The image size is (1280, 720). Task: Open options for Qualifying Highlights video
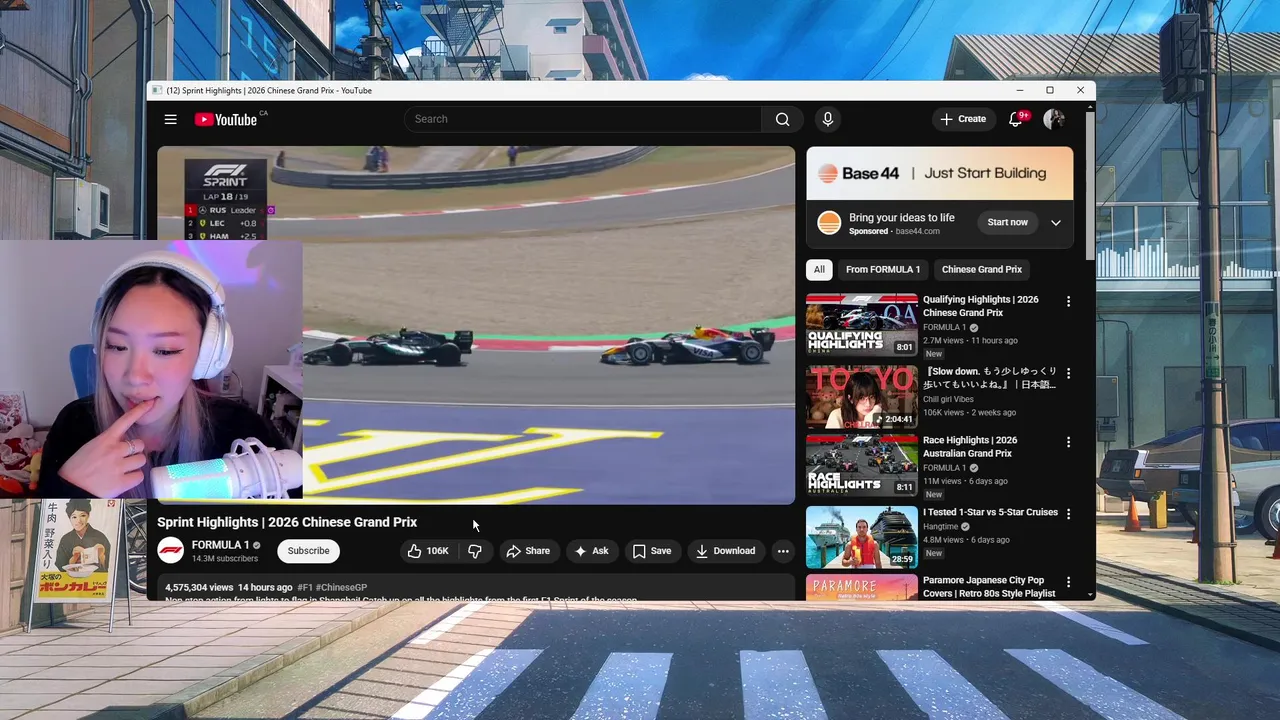[1068, 301]
